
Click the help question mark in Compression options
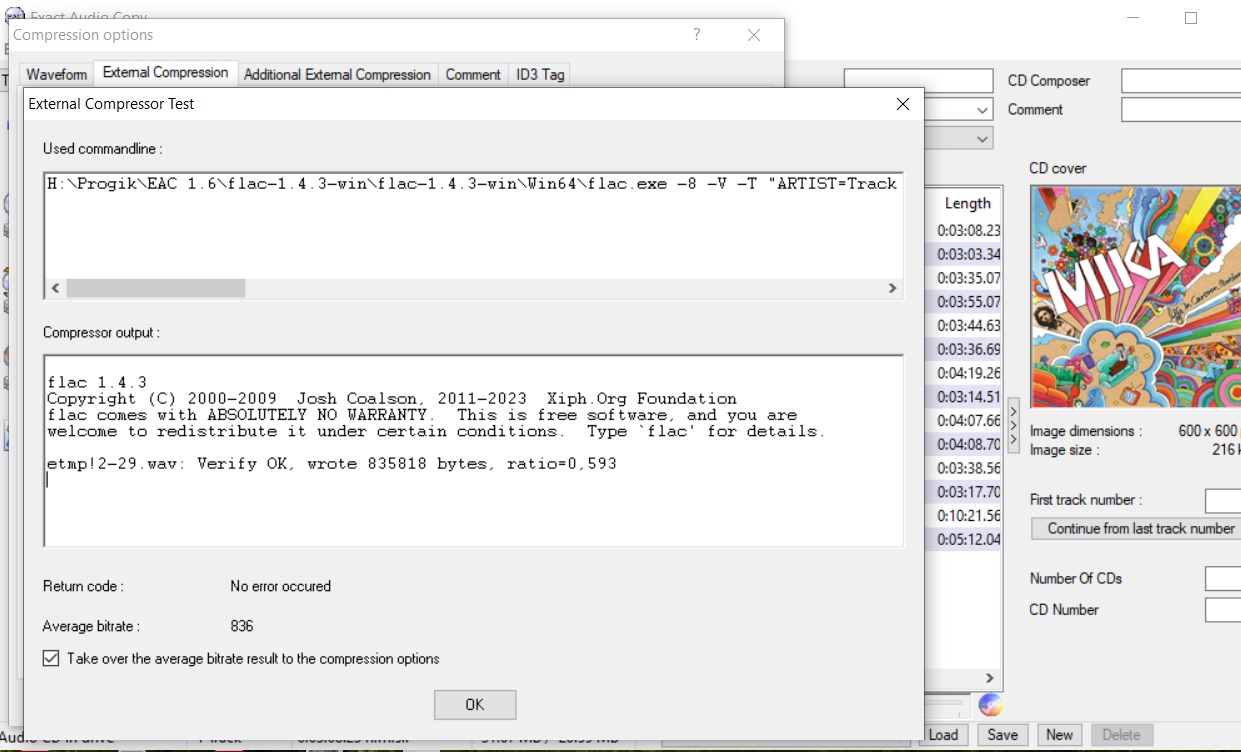click(697, 35)
